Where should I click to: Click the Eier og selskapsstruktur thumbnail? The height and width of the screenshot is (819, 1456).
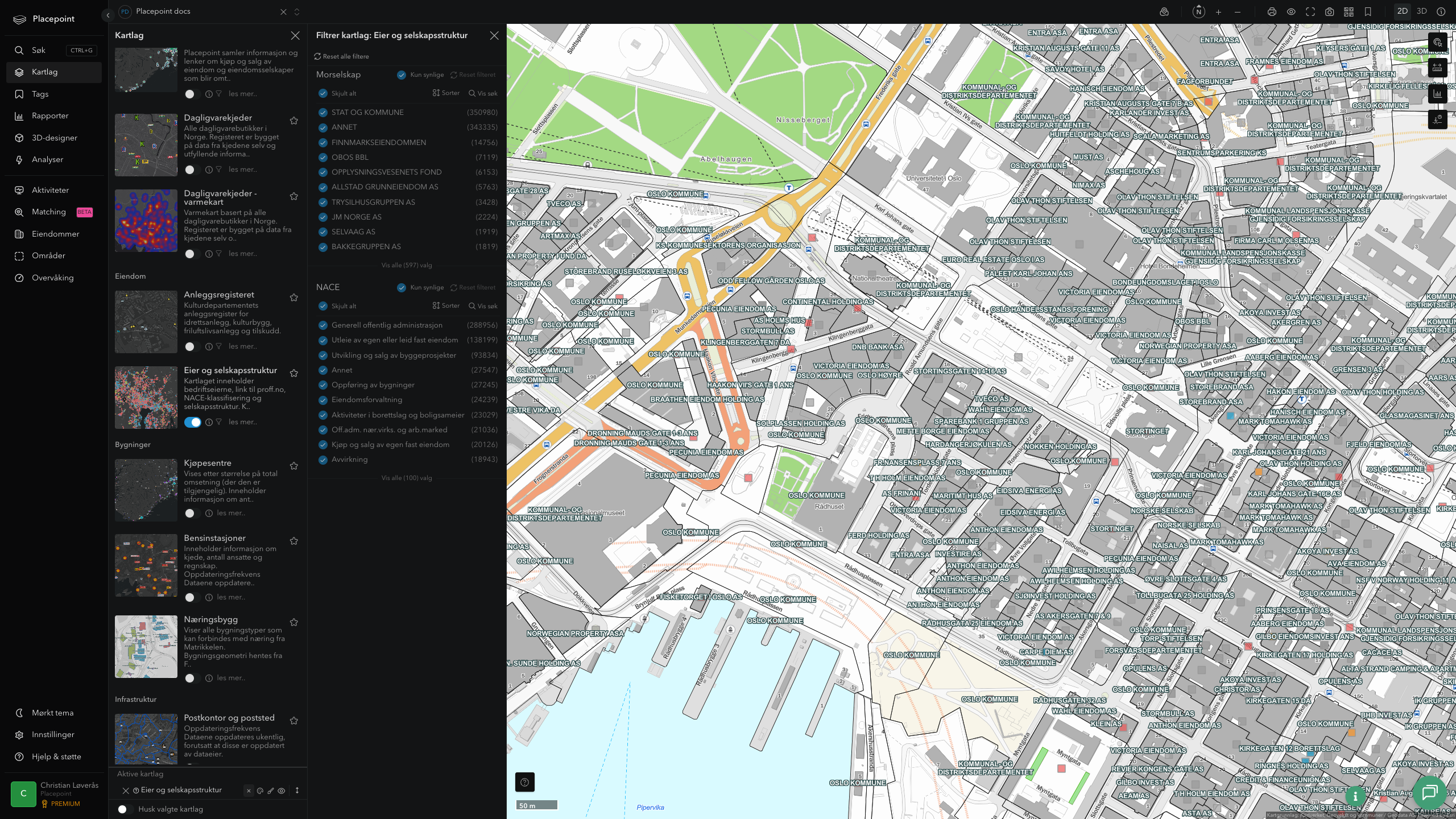(146, 398)
